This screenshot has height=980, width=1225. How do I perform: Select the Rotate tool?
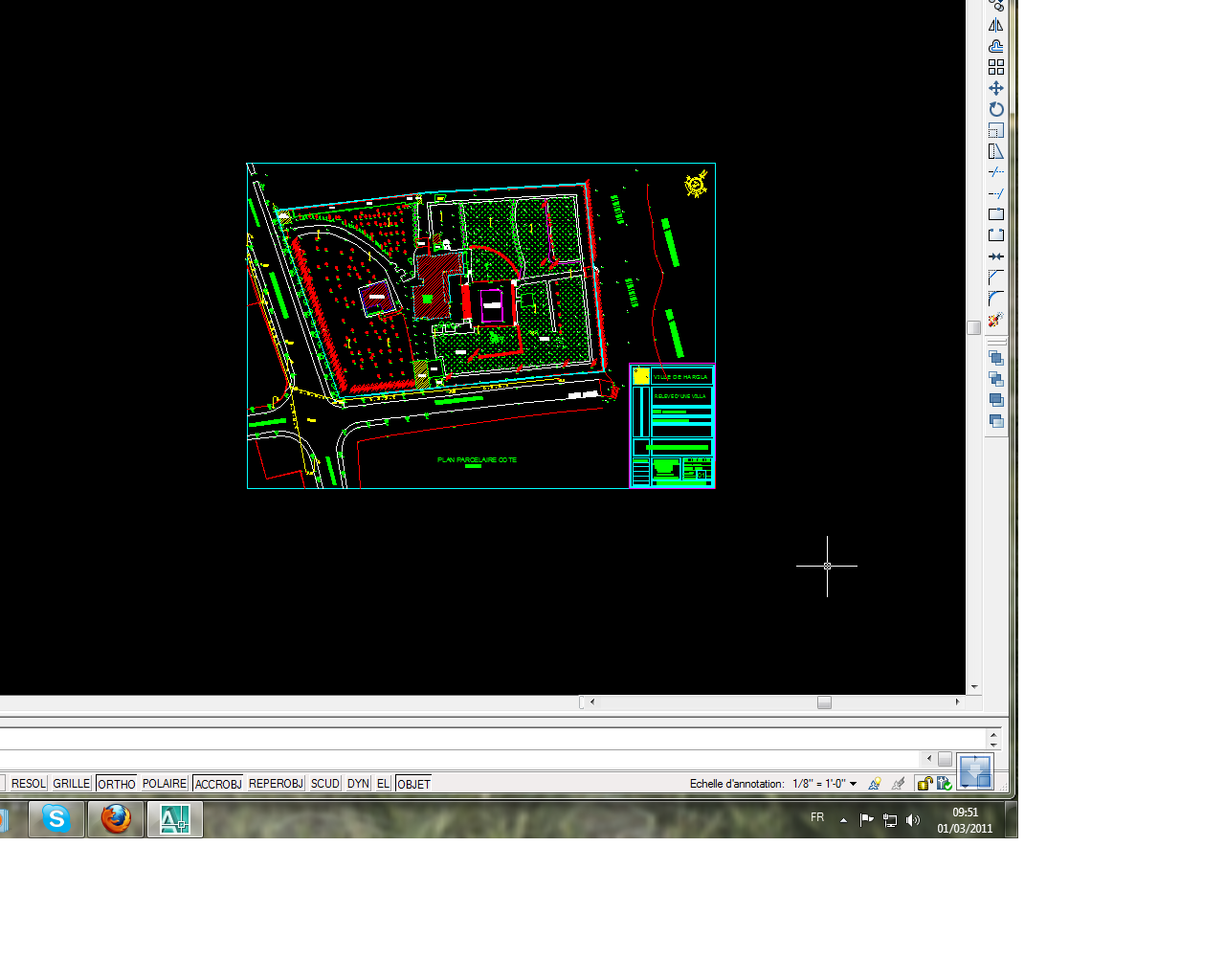point(996,109)
